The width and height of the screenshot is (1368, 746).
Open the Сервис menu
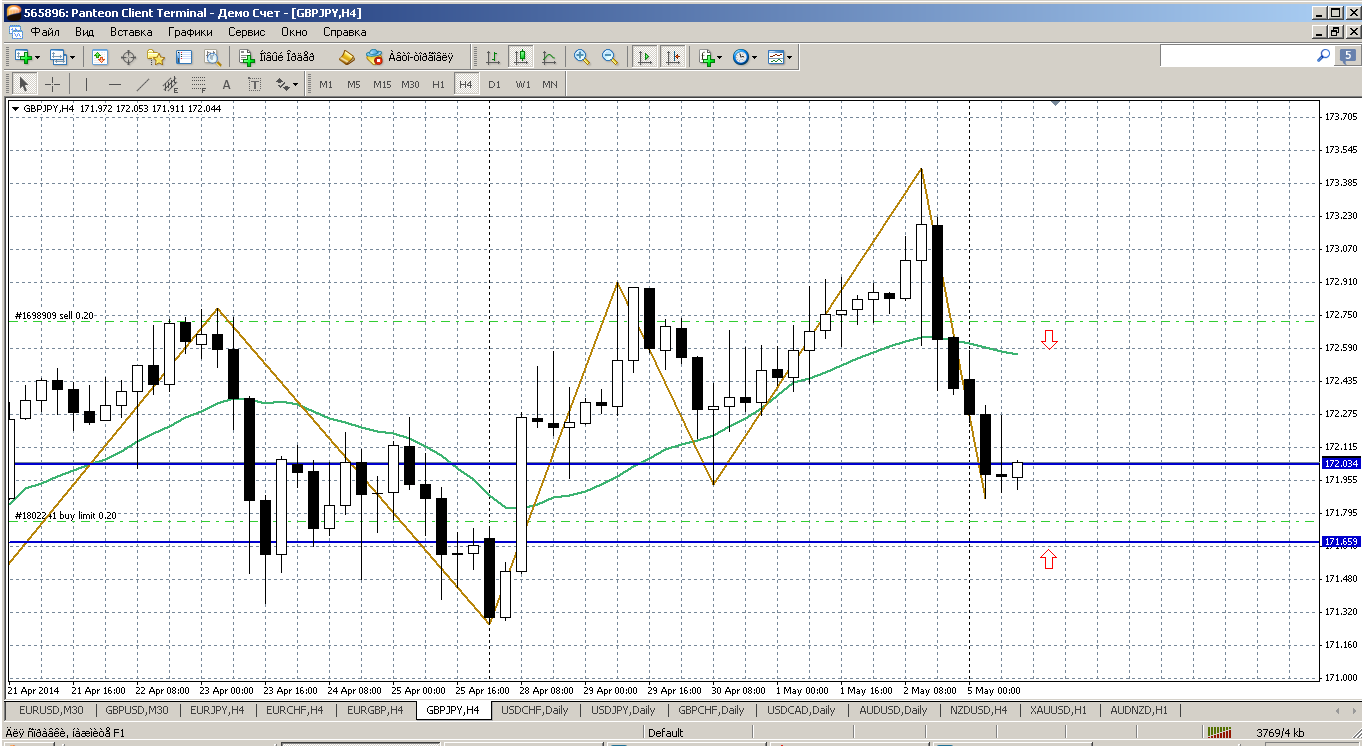pos(246,32)
